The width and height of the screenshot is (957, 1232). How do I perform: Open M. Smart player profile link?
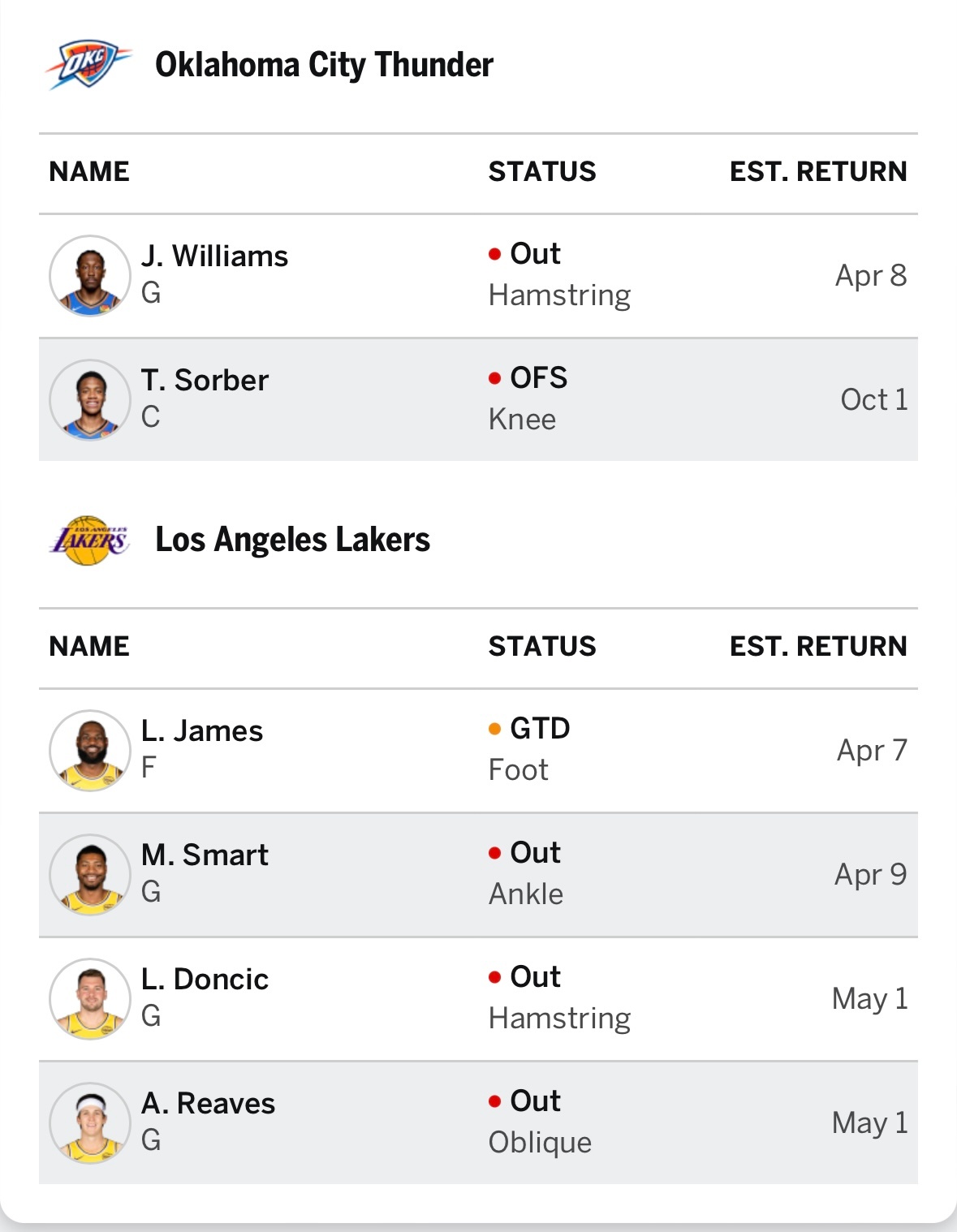(x=205, y=855)
